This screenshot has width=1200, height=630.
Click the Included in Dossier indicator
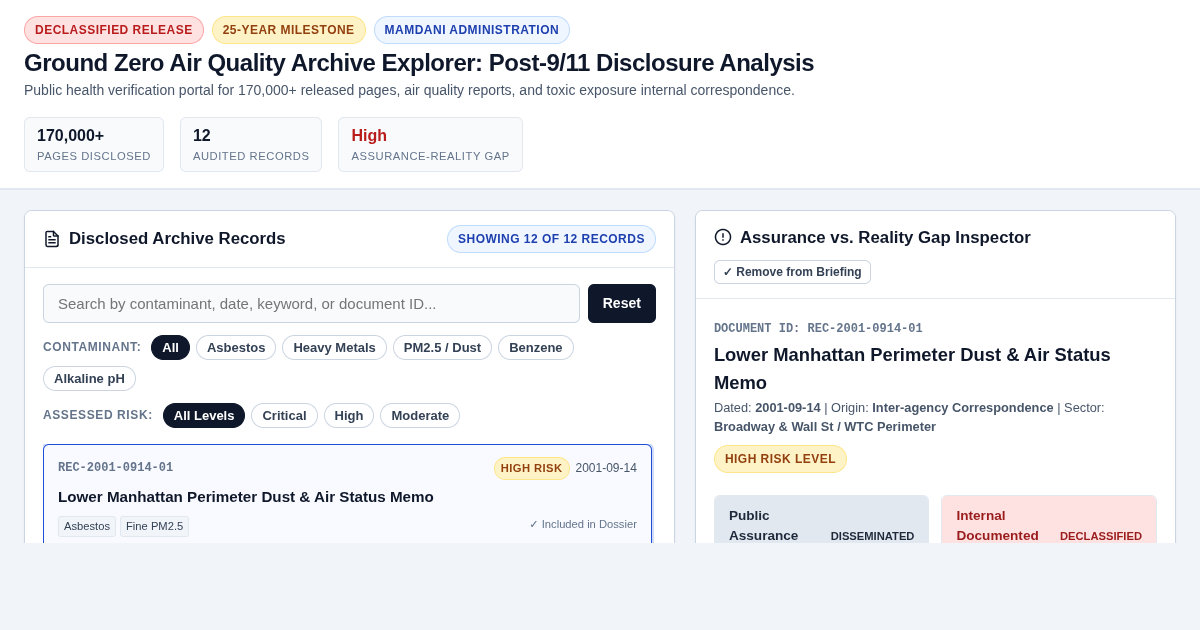pyautogui.click(x=583, y=524)
